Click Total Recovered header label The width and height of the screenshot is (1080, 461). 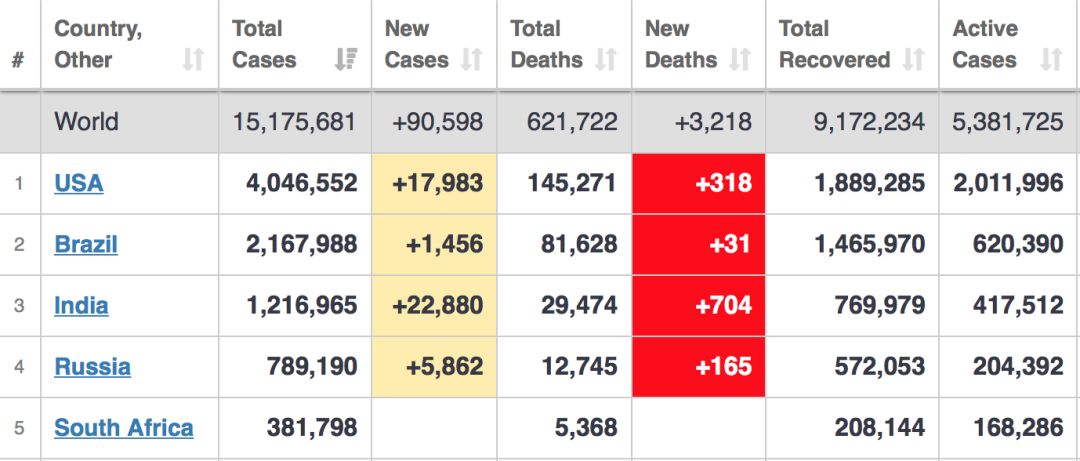[x=835, y=44]
